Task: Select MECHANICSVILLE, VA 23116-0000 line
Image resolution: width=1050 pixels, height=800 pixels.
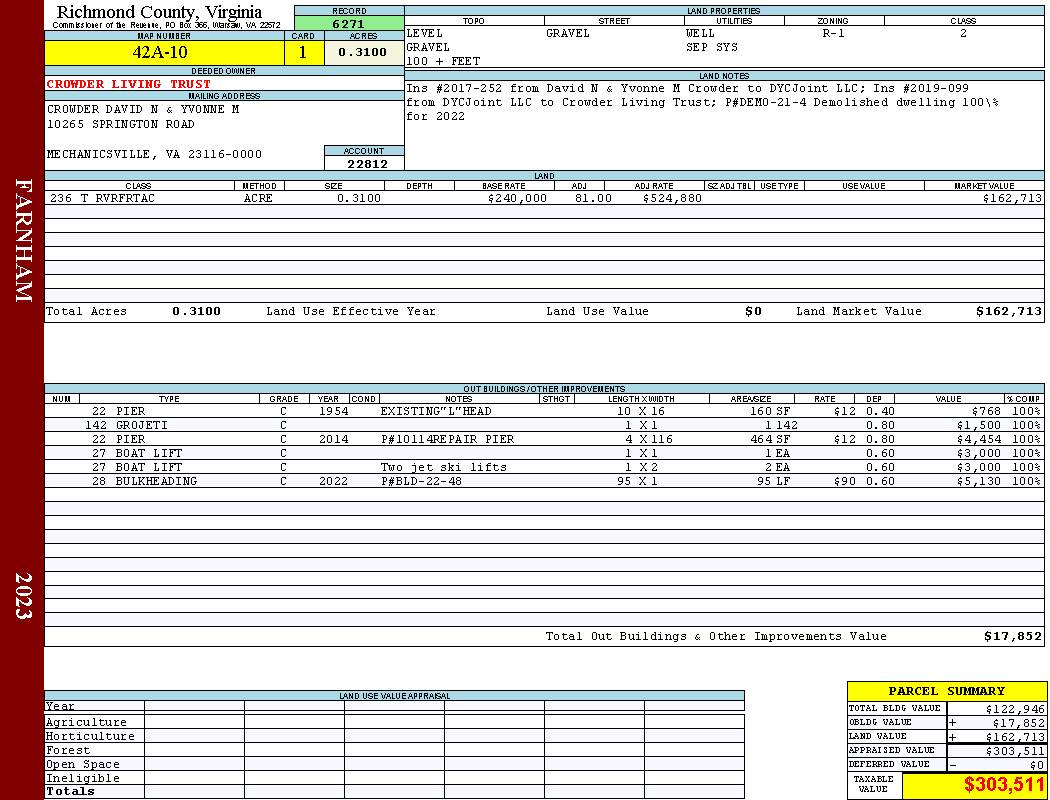Action: coord(154,155)
